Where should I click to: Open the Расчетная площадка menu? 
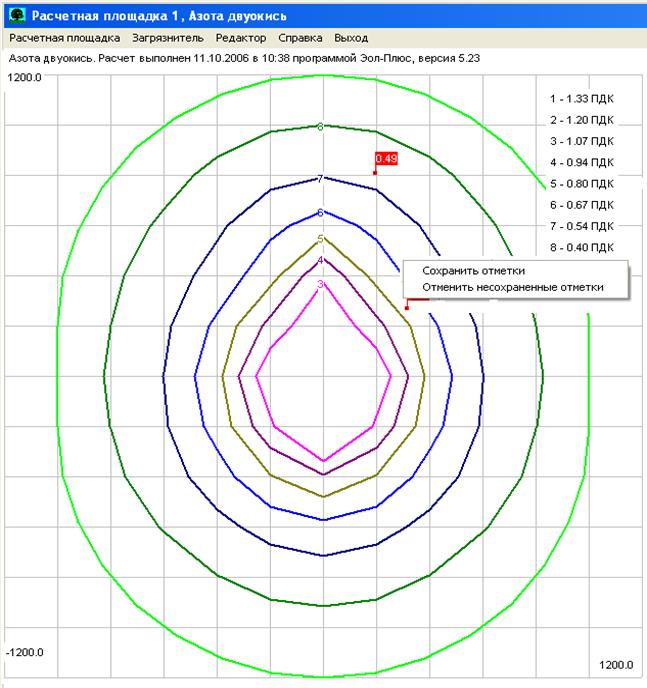[x=64, y=38]
